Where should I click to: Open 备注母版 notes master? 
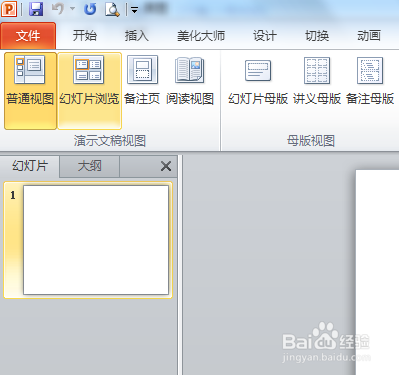click(370, 81)
